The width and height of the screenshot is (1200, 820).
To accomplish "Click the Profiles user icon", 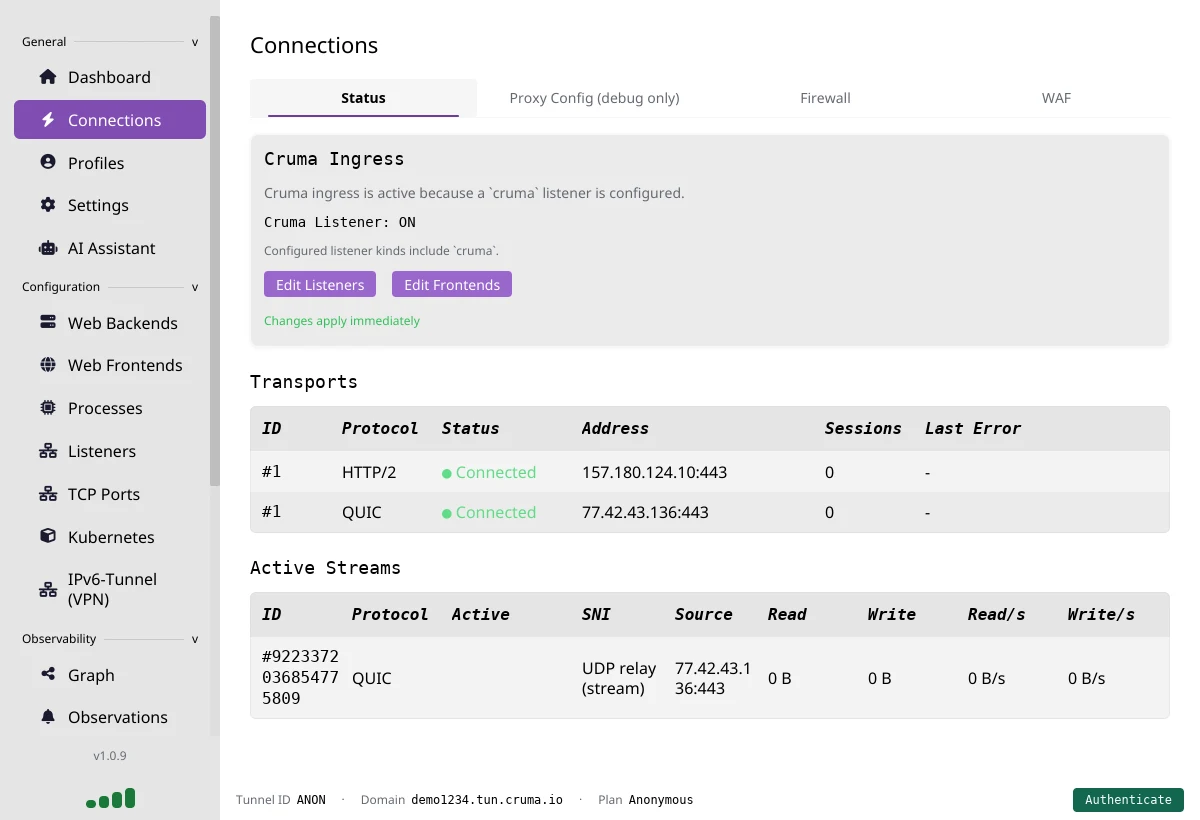I will point(47,162).
